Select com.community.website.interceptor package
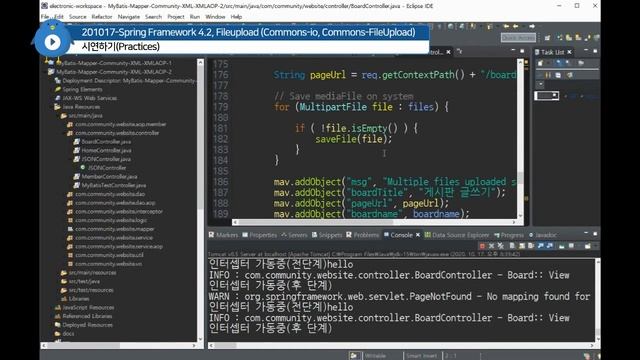This screenshot has width=640, height=360. 119,211
